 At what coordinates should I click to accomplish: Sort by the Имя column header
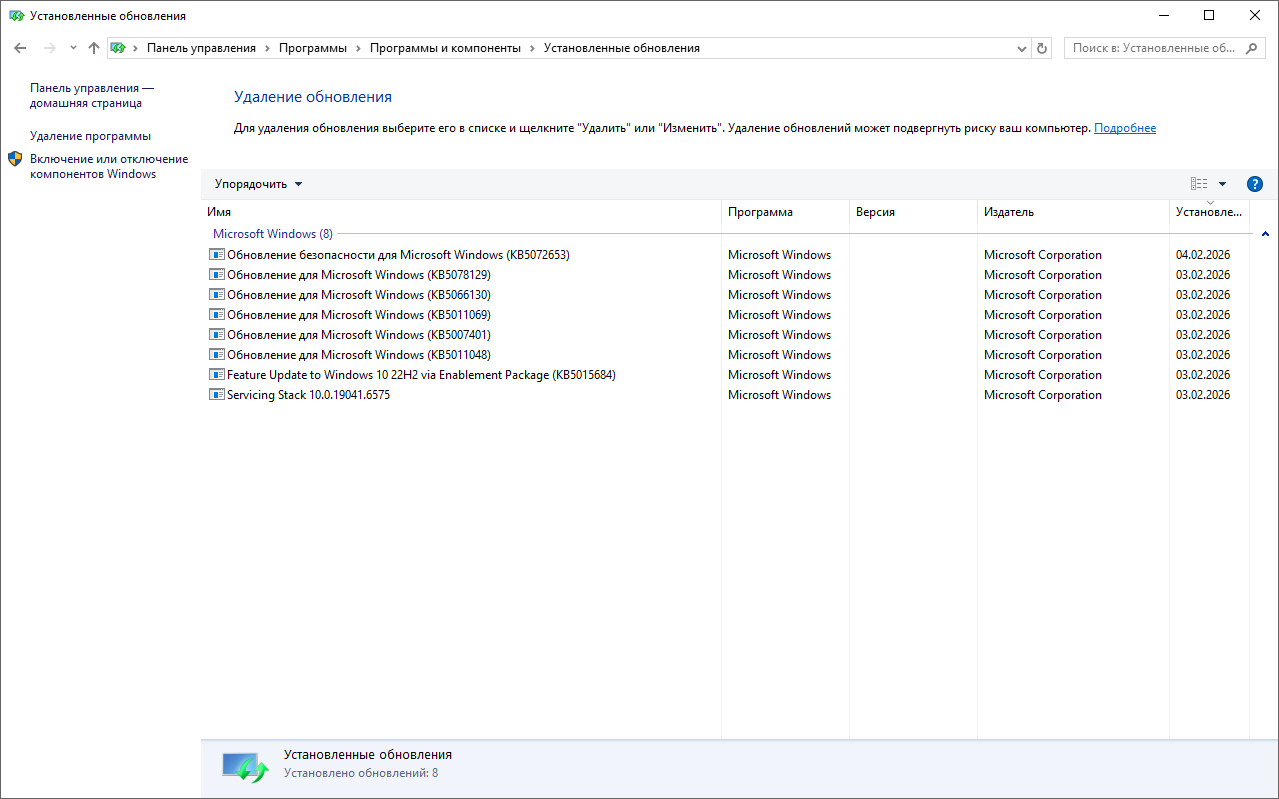pos(219,212)
